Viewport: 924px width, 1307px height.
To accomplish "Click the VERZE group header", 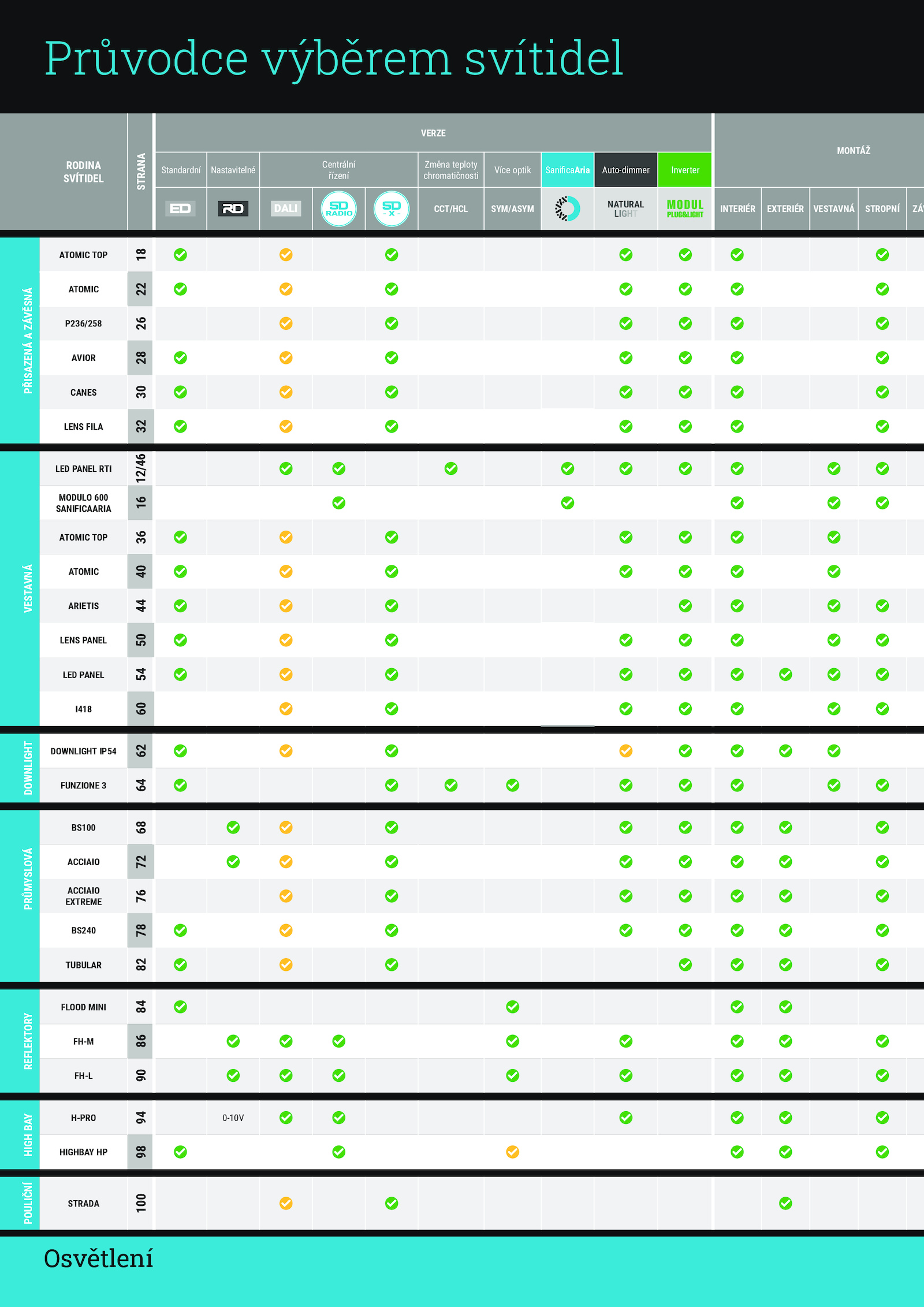I will 433,133.
